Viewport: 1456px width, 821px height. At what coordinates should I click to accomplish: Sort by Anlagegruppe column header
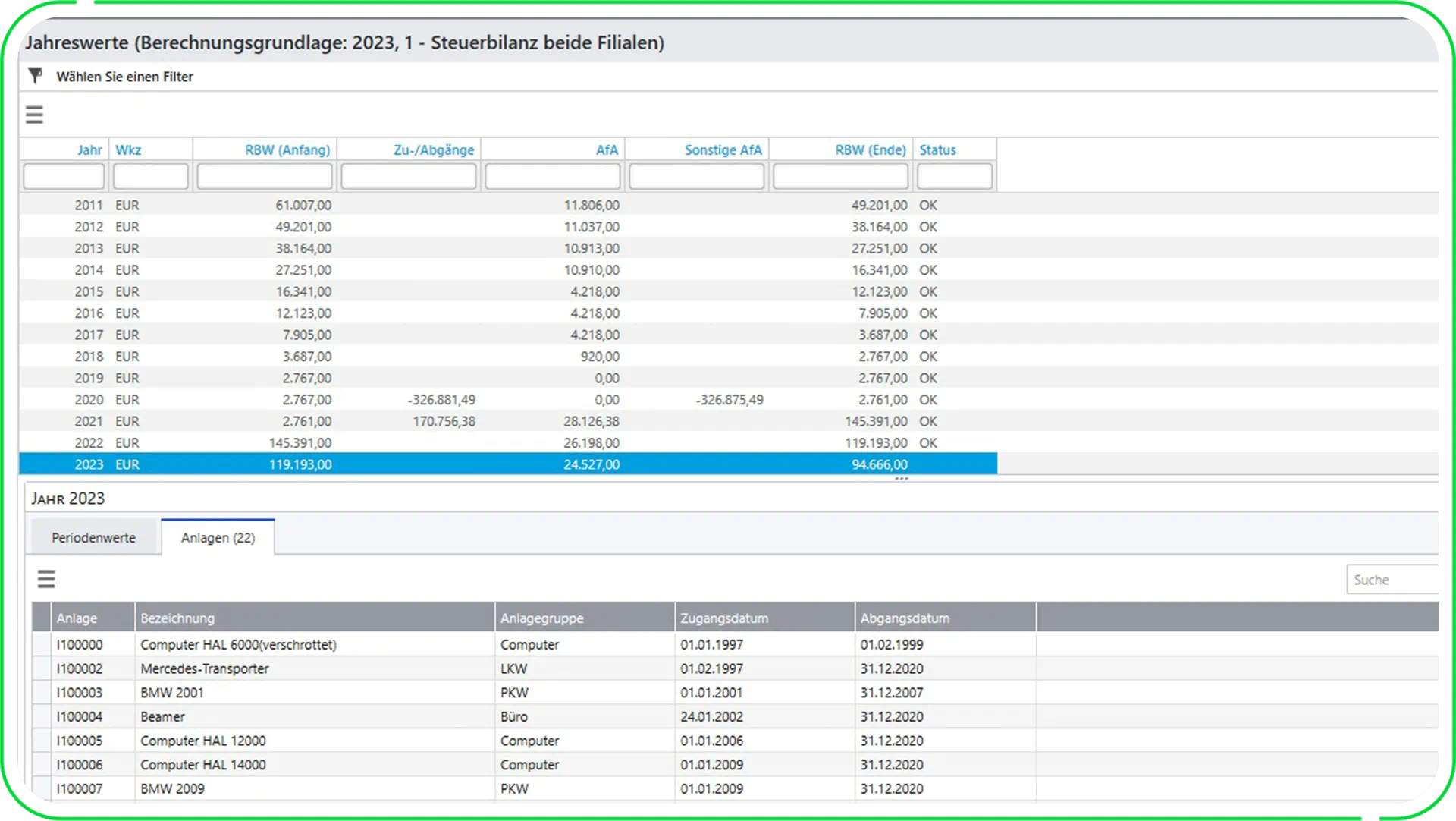(x=541, y=618)
